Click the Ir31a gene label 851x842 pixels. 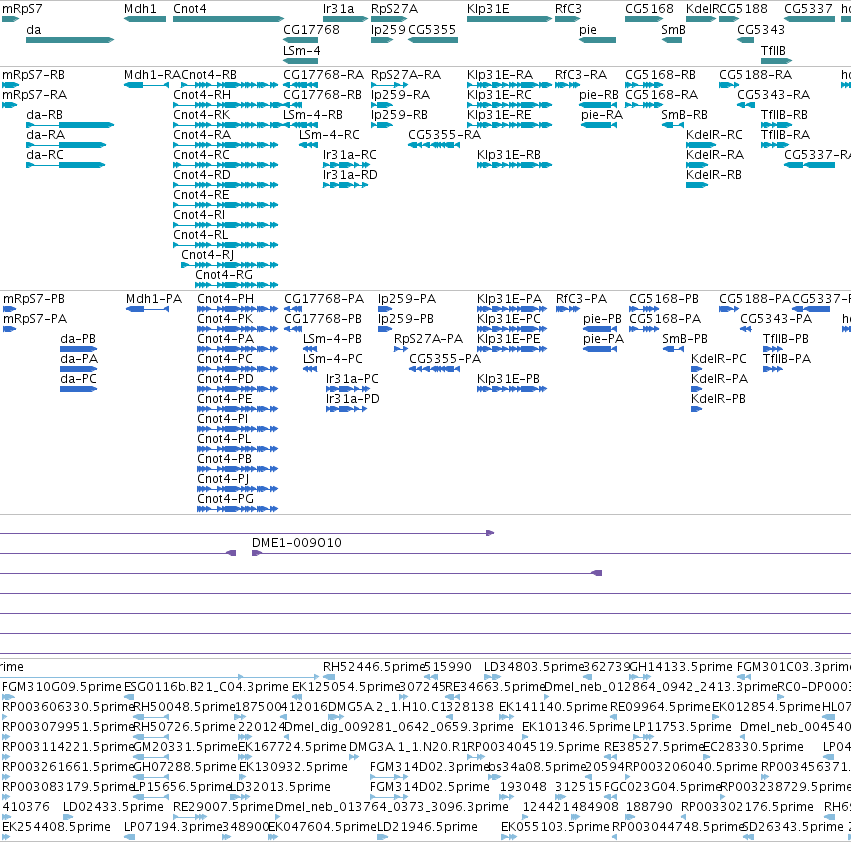pyautogui.click(x=339, y=9)
